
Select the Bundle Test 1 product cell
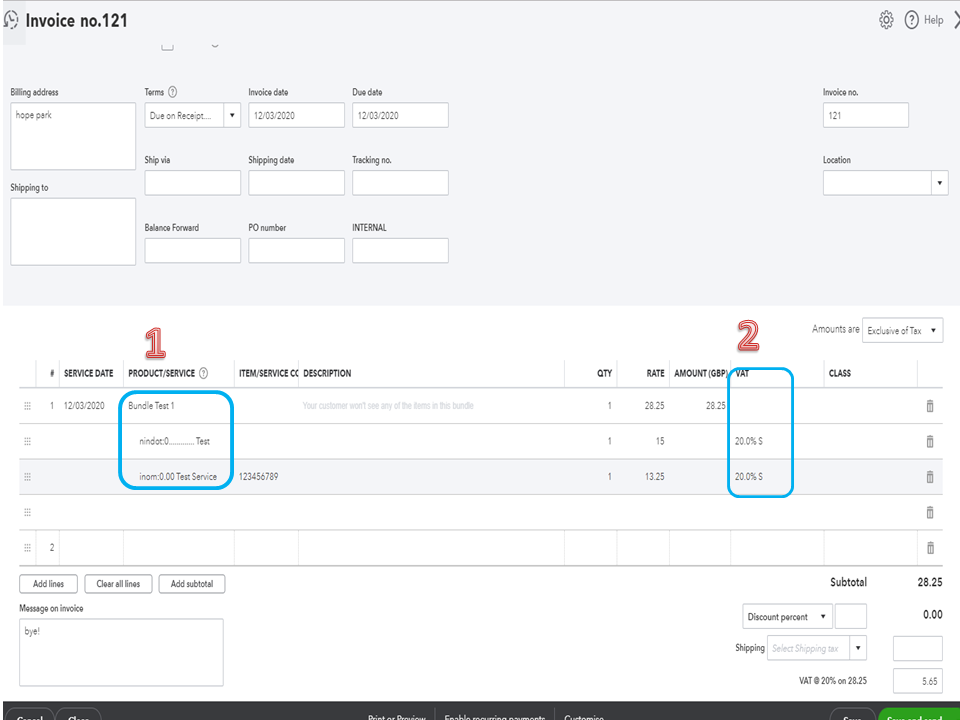click(179, 406)
